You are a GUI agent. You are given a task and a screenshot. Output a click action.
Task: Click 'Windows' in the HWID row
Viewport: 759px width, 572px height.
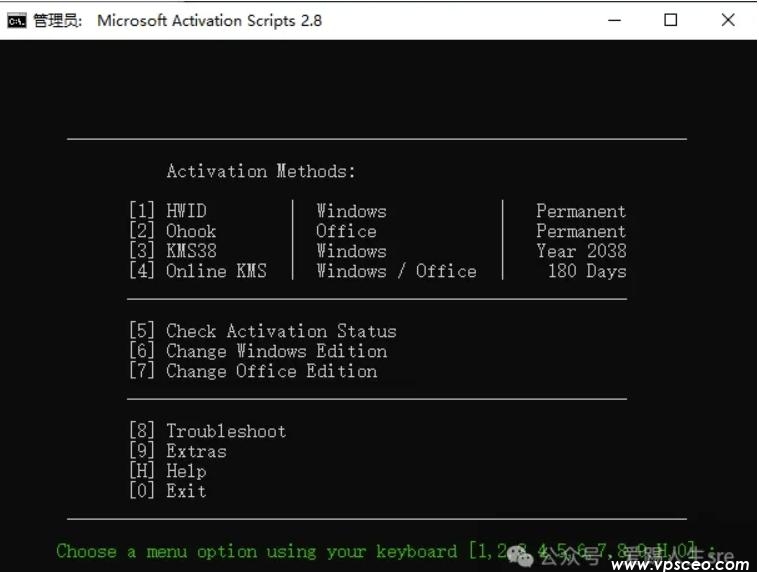point(351,211)
